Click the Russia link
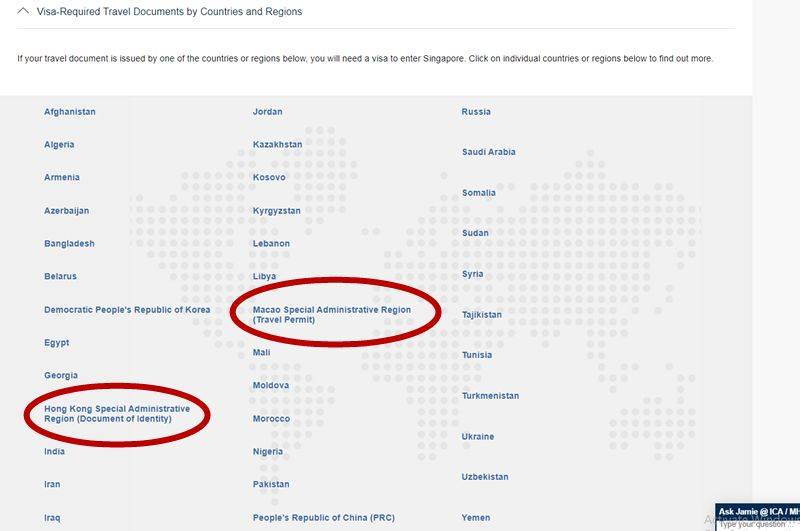The height and width of the screenshot is (531, 800). tap(476, 112)
